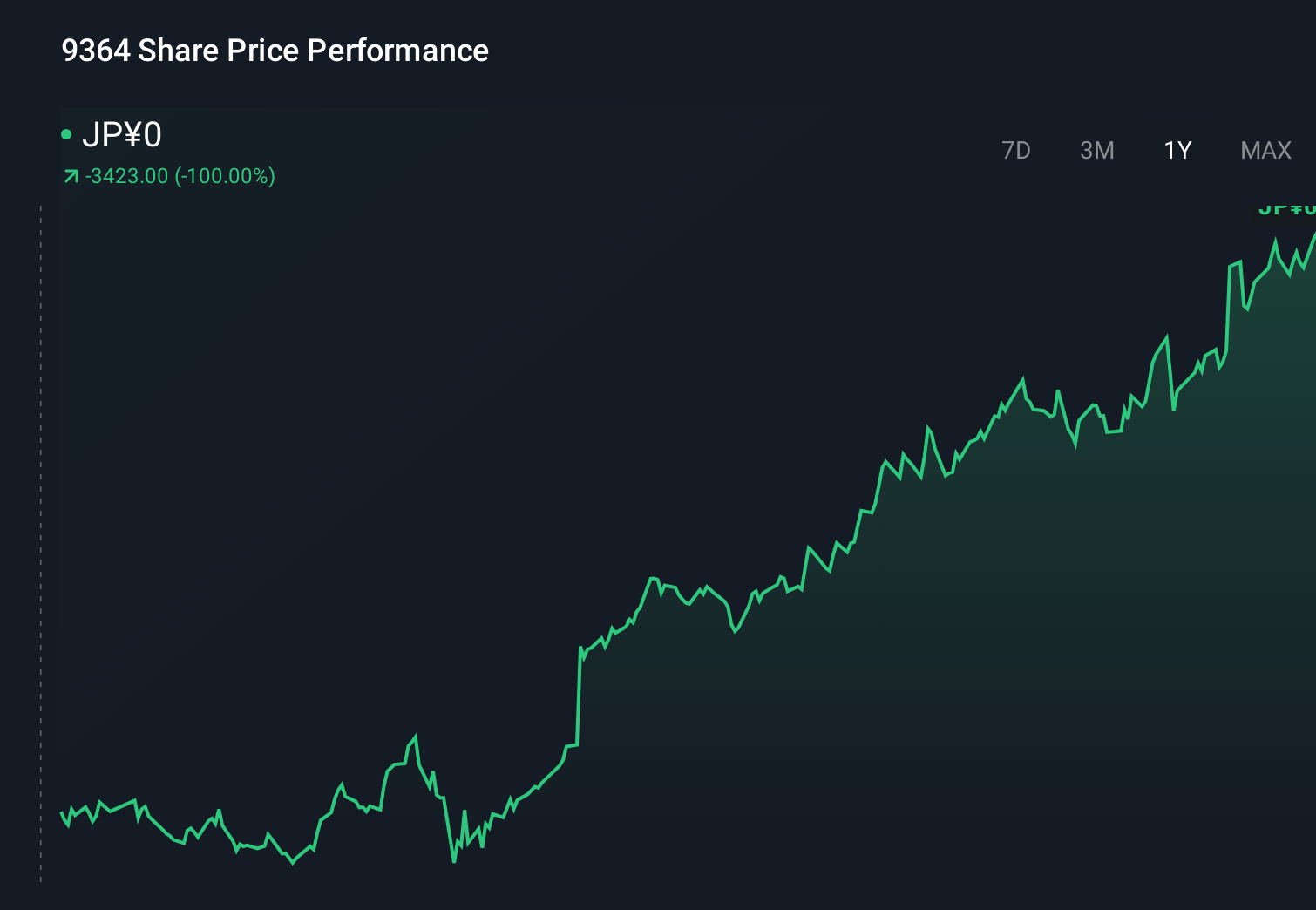Click the empty chart background area
The image size is (1316, 910).
click(349, 392)
